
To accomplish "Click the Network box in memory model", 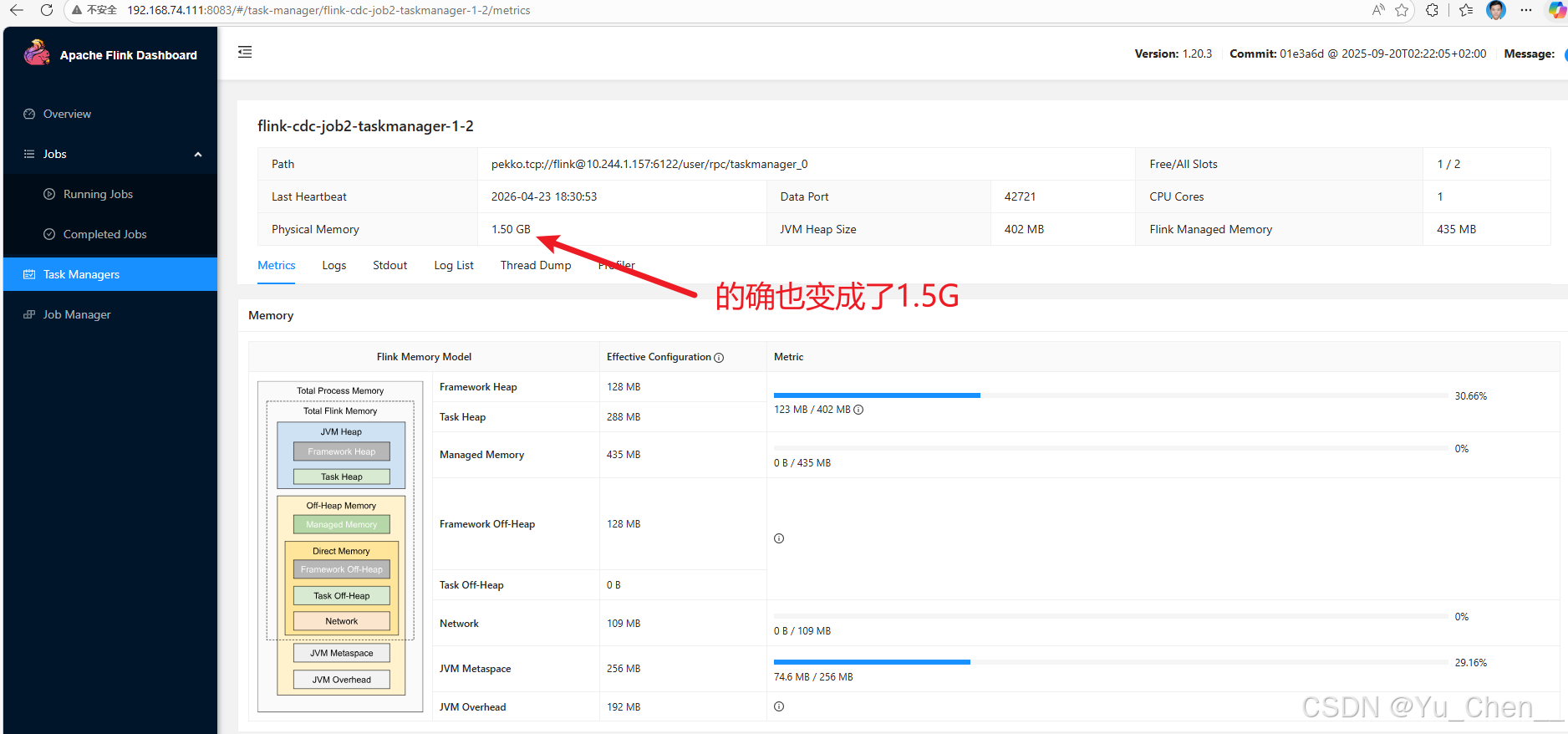I will (342, 621).
